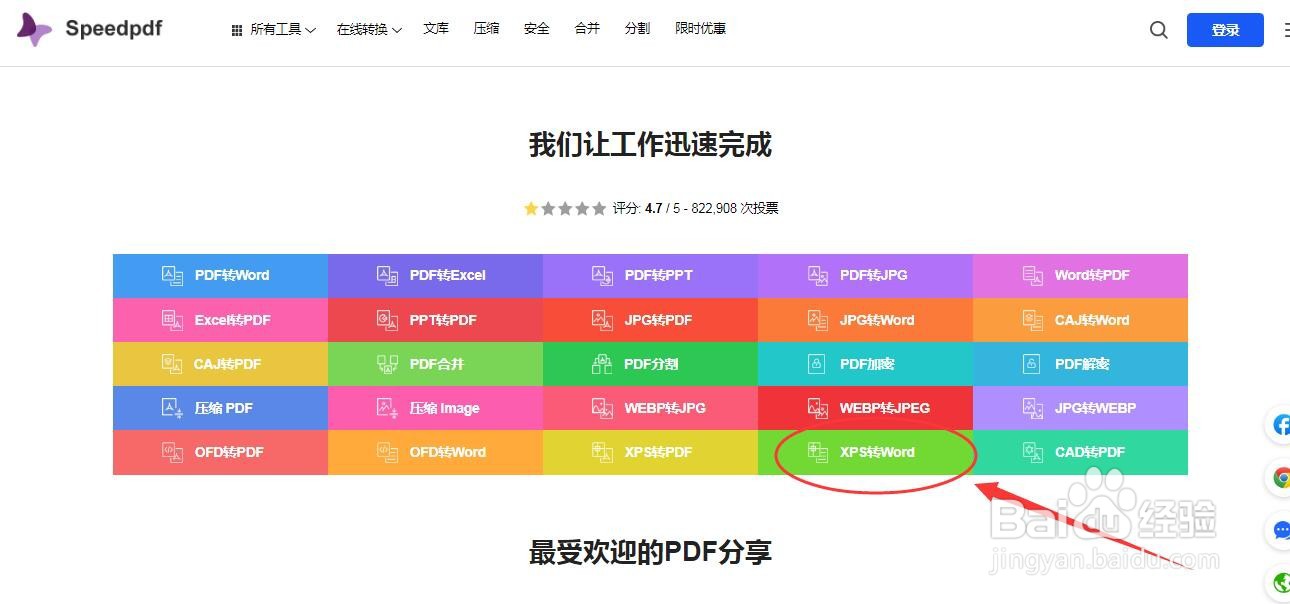Select the PDF转Word conversion tool
Image resolution: width=1290 pixels, height=604 pixels.
[220, 275]
